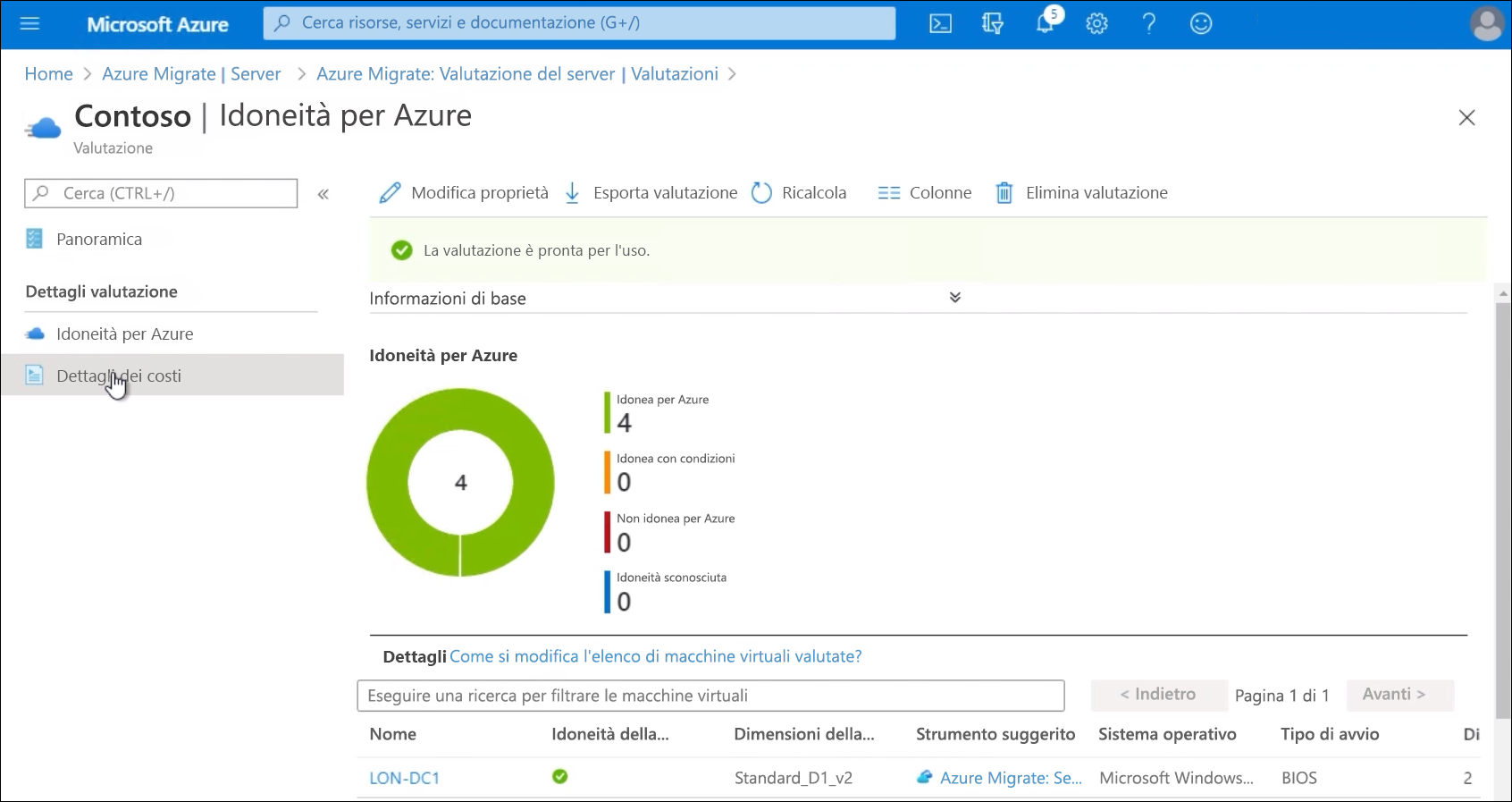
Task: Open the Feedback smiley icon
Action: 1201,23
